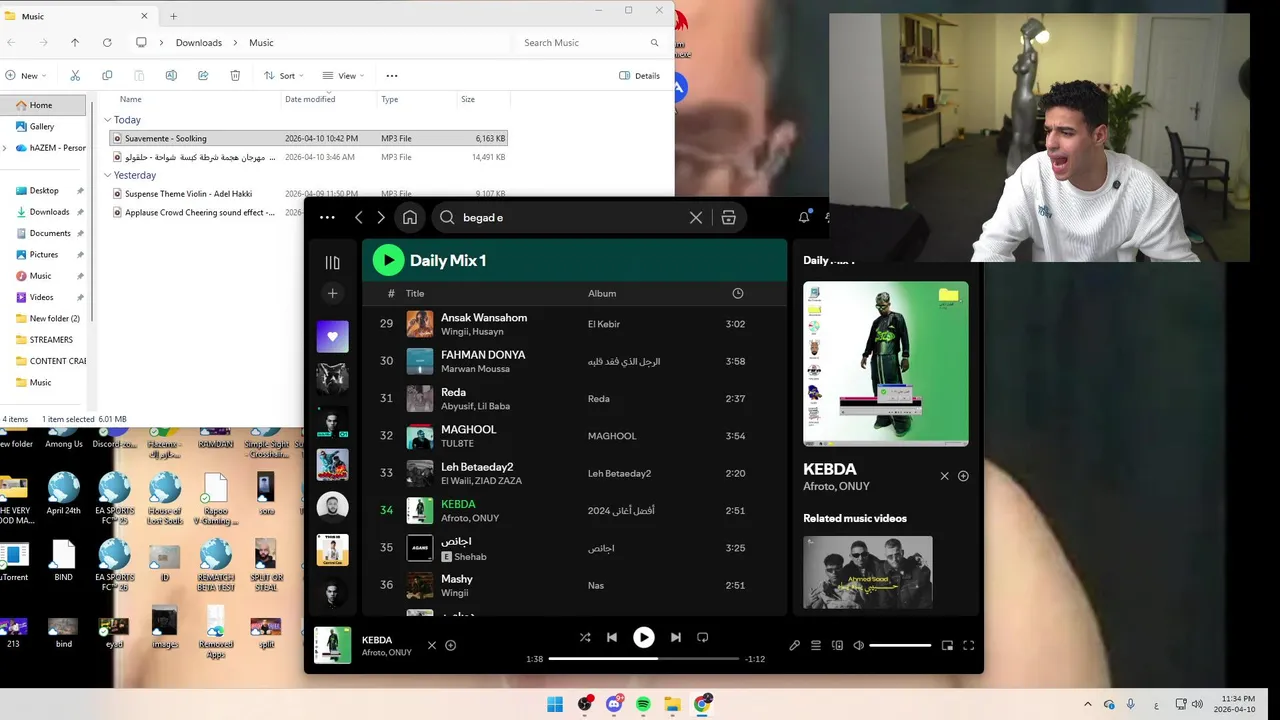Refresh the Explorer Music folder
The width and height of the screenshot is (1280, 720).
[107, 42]
